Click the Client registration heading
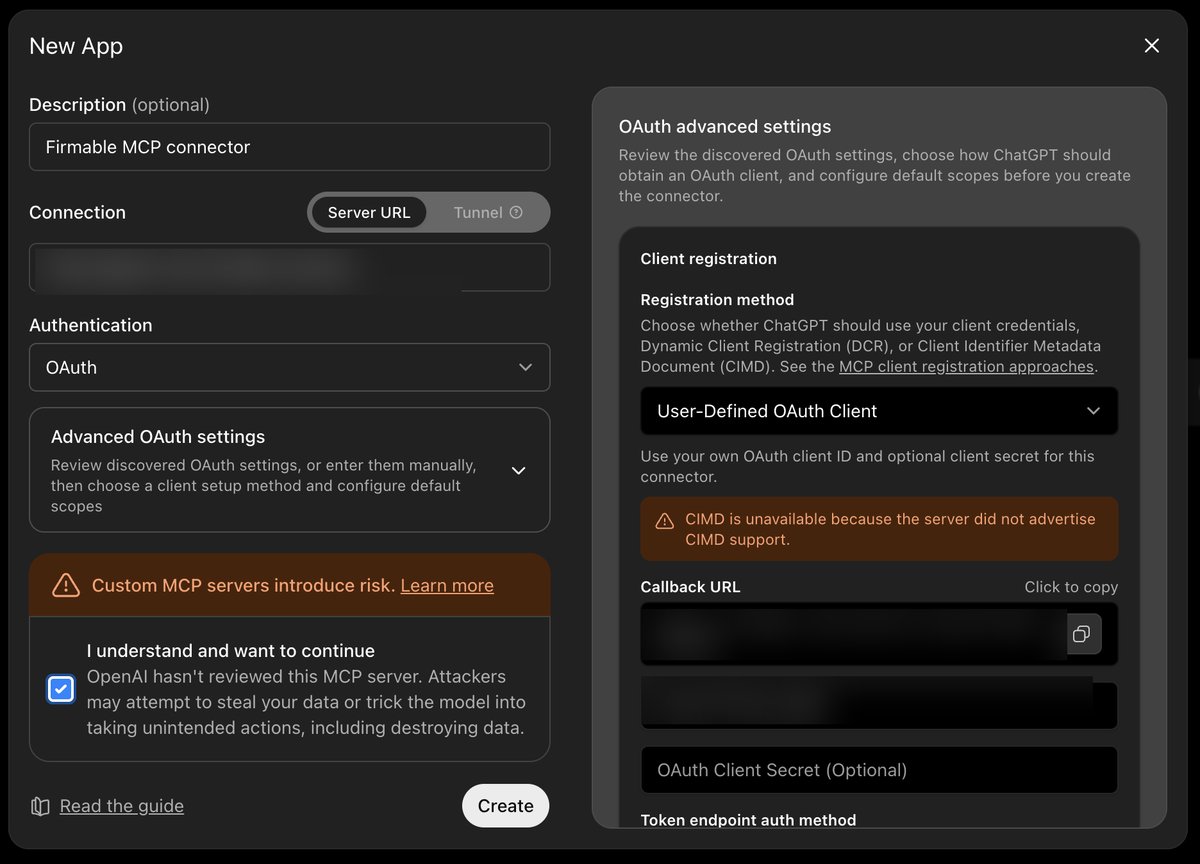This screenshot has width=1200, height=864. (x=709, y=258)
